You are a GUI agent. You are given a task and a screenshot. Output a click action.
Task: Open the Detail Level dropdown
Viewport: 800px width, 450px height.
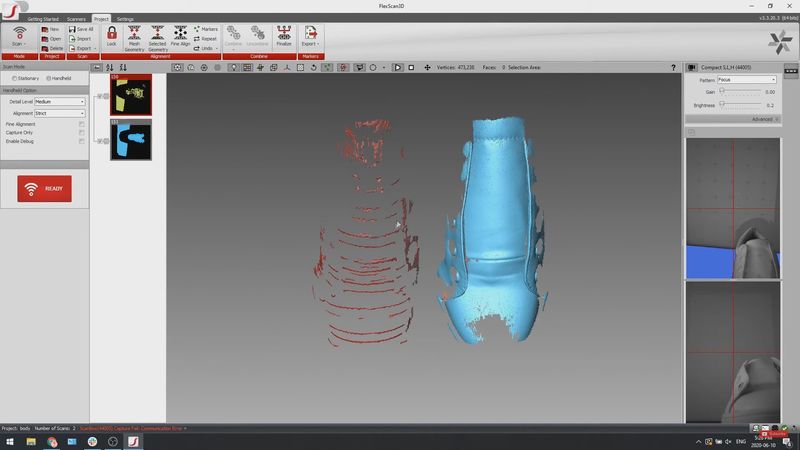[x=60, y=102]
